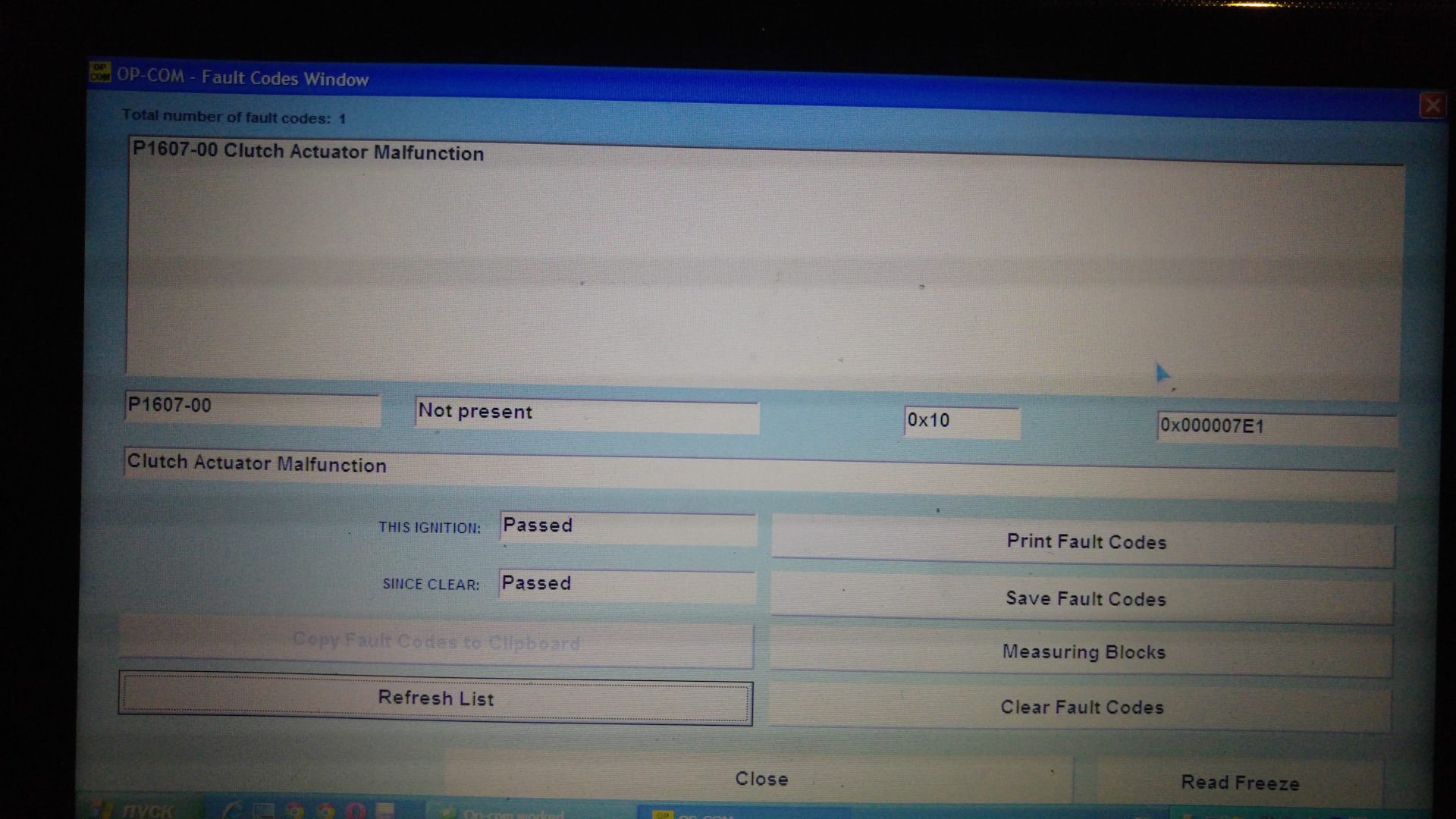Screen dimensions: 1456x819
Task: Click the red Opera icon in quick launch
Action: coord(356,811)
